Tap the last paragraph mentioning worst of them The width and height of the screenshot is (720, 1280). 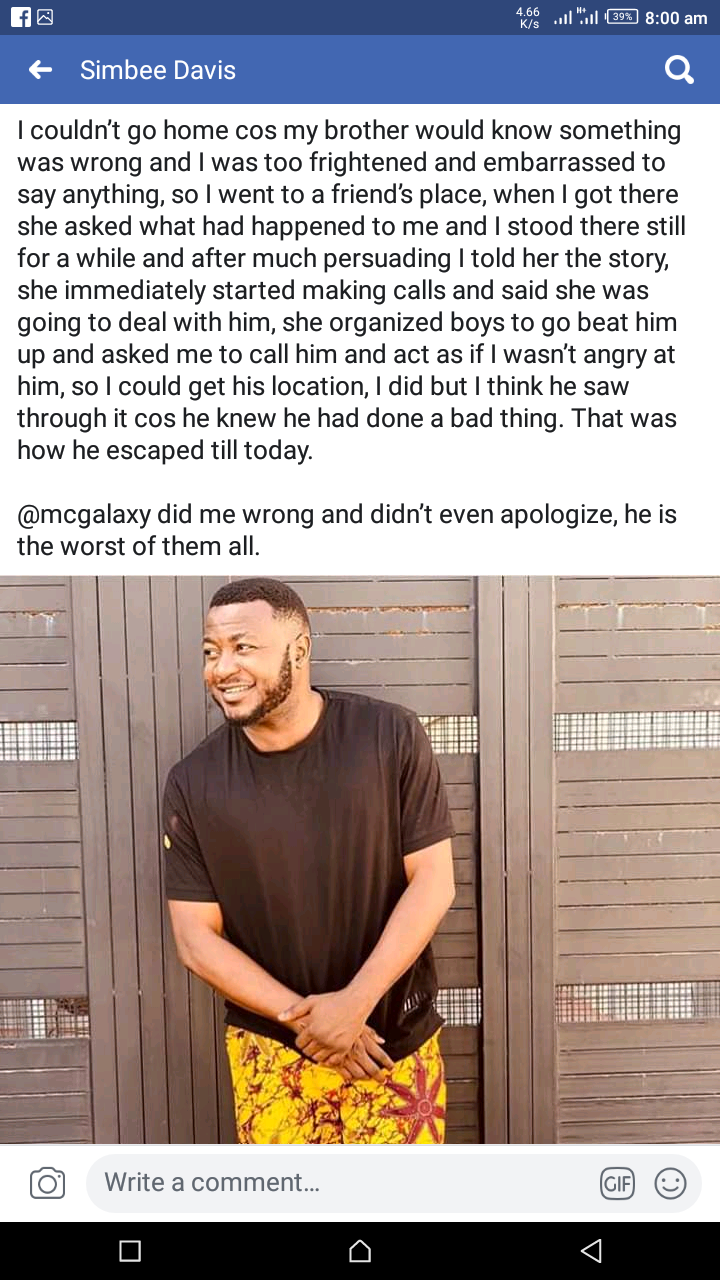pos(347,530)
